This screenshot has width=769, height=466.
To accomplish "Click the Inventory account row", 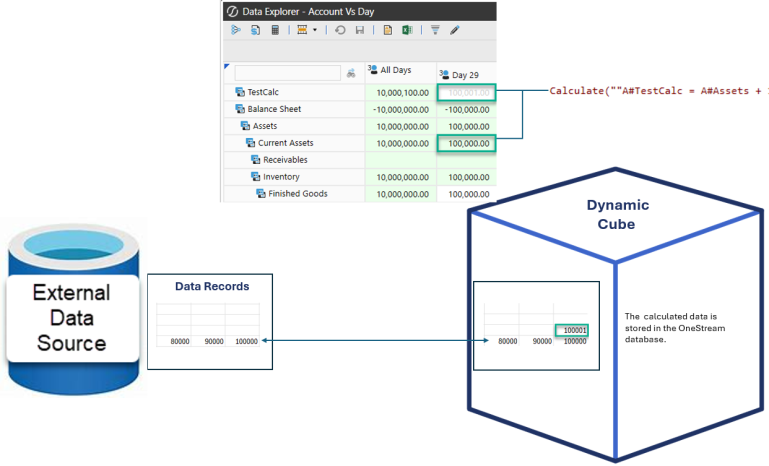I will [281, 177].
